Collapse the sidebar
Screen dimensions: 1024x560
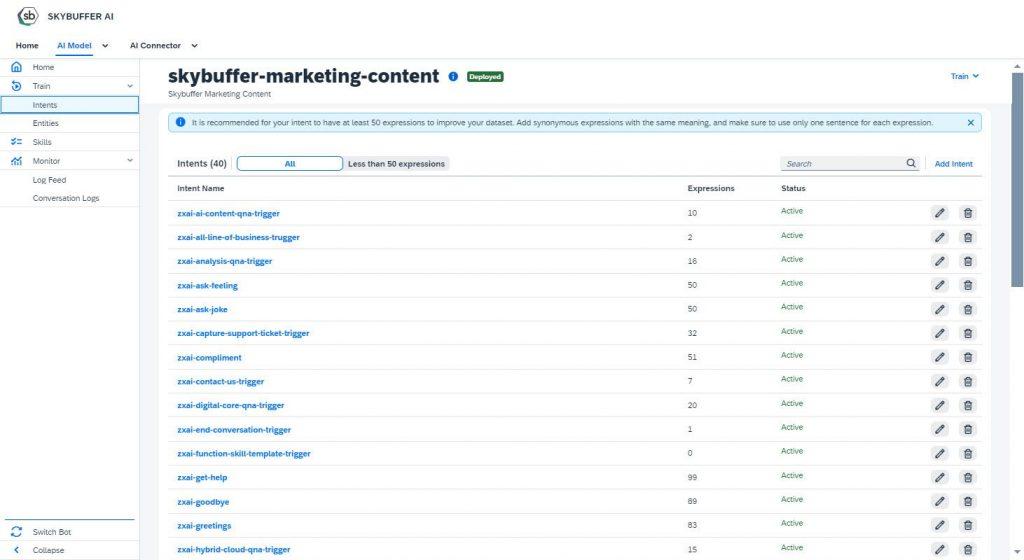coord(69,550)
